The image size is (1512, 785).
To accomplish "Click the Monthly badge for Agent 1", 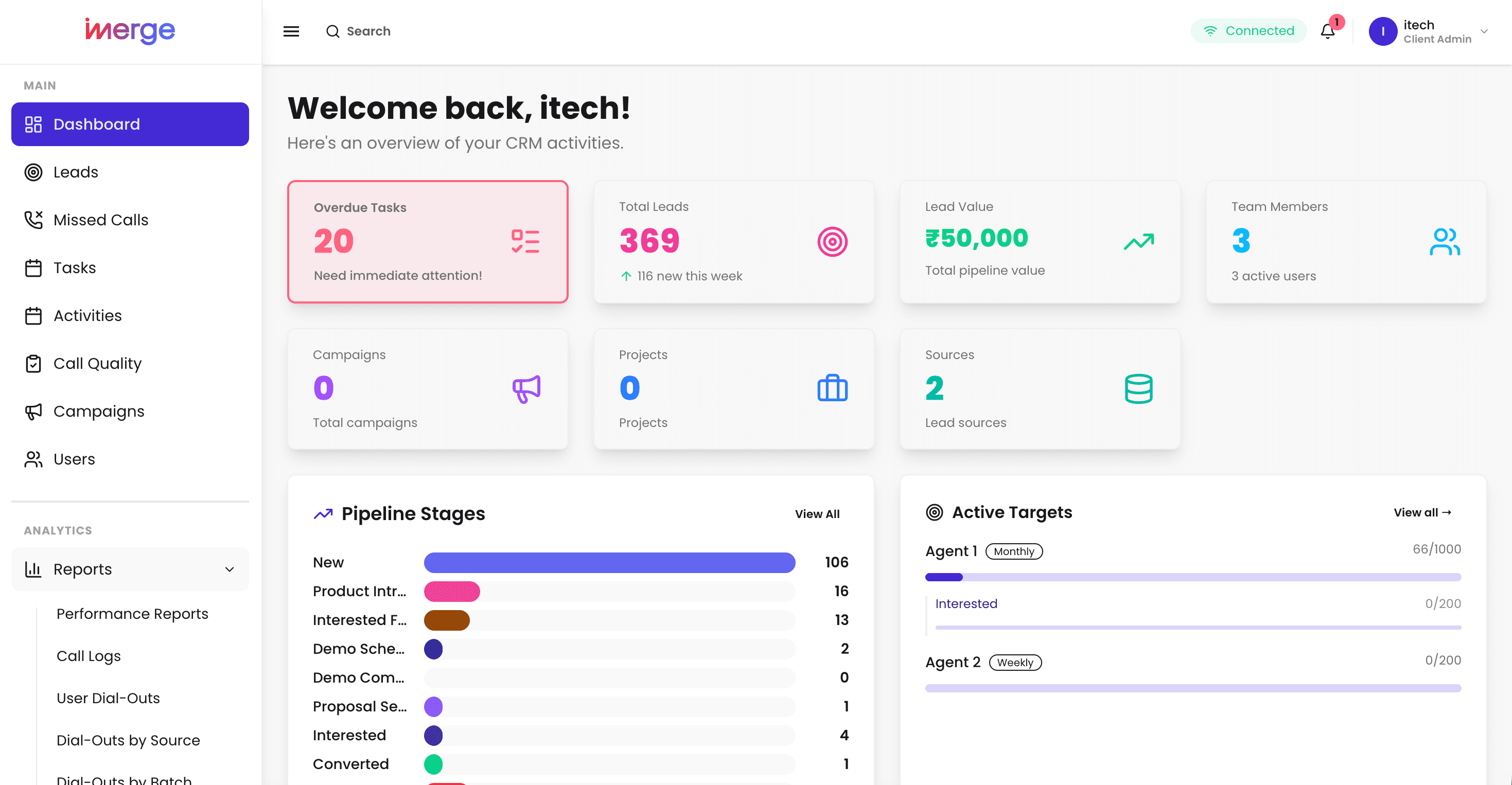I will click(x=1014, y=551).
